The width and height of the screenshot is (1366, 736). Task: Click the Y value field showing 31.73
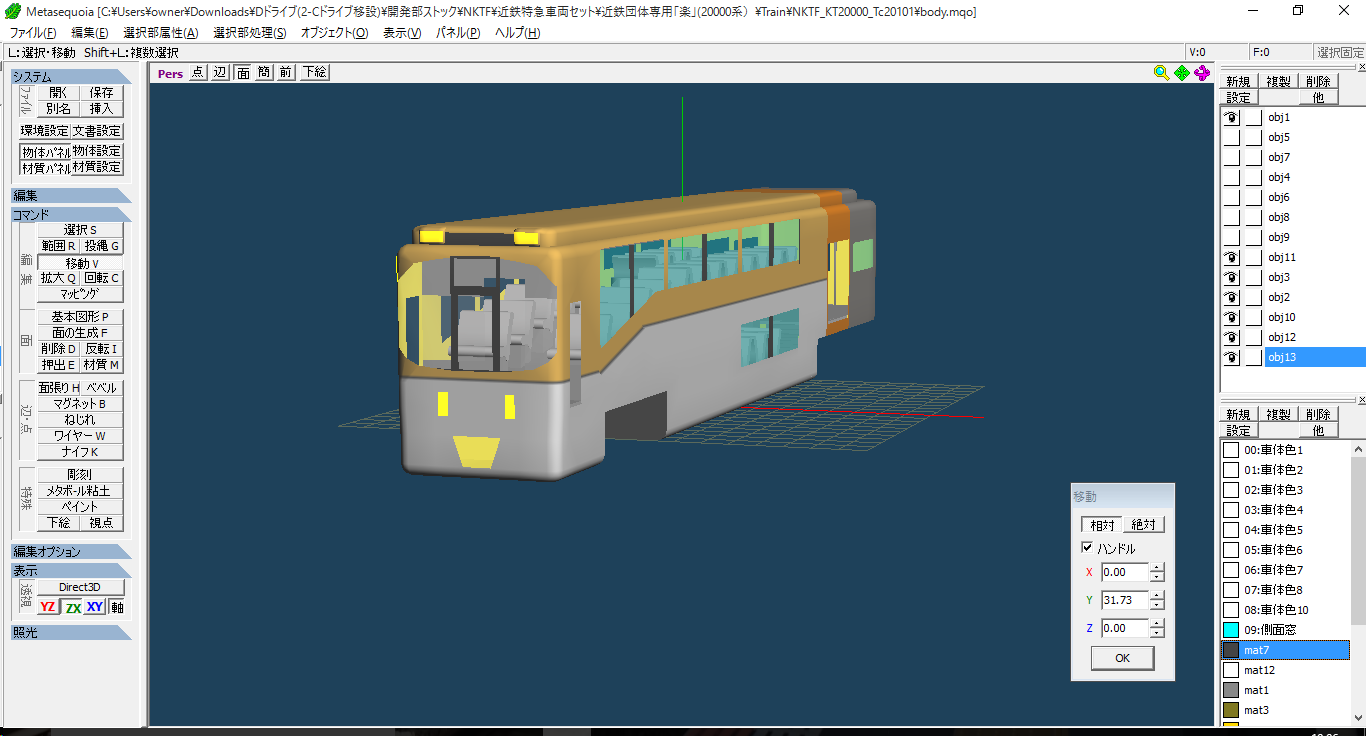pos(1125,600)
